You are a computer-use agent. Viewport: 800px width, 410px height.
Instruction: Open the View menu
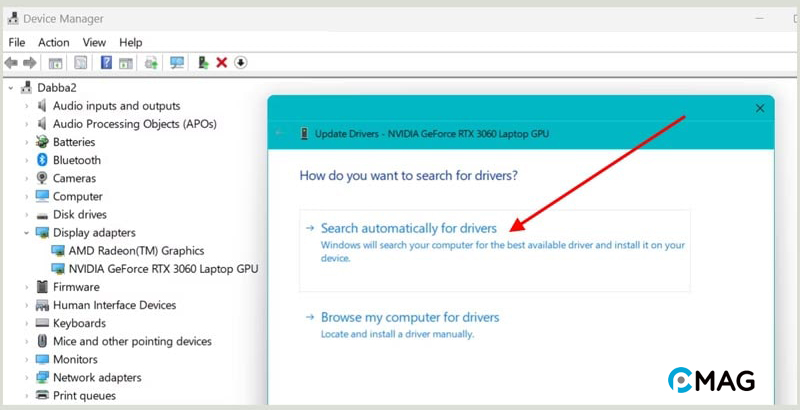(x=95, y=42)
